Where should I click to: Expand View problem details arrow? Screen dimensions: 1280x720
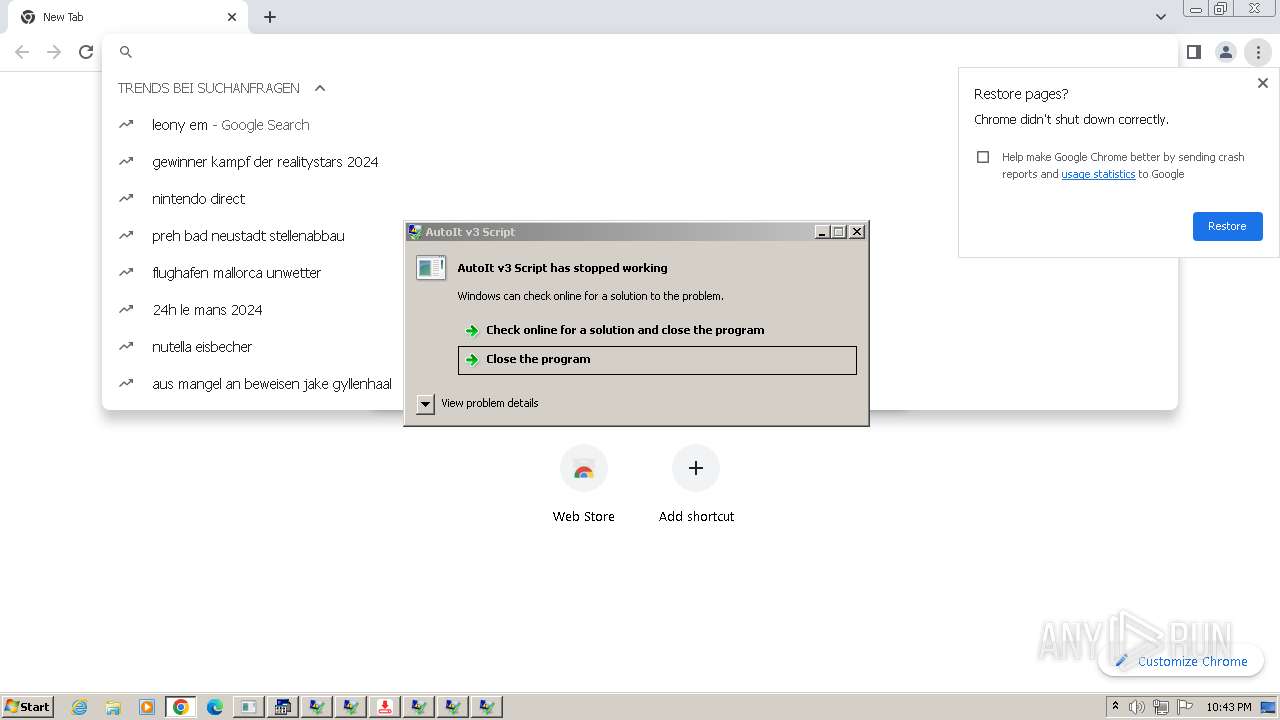[x=426, y=404]
